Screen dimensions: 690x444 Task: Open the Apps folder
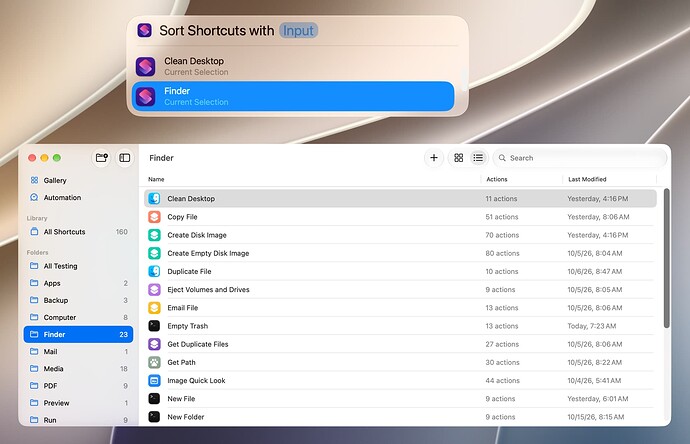point(78,283)
